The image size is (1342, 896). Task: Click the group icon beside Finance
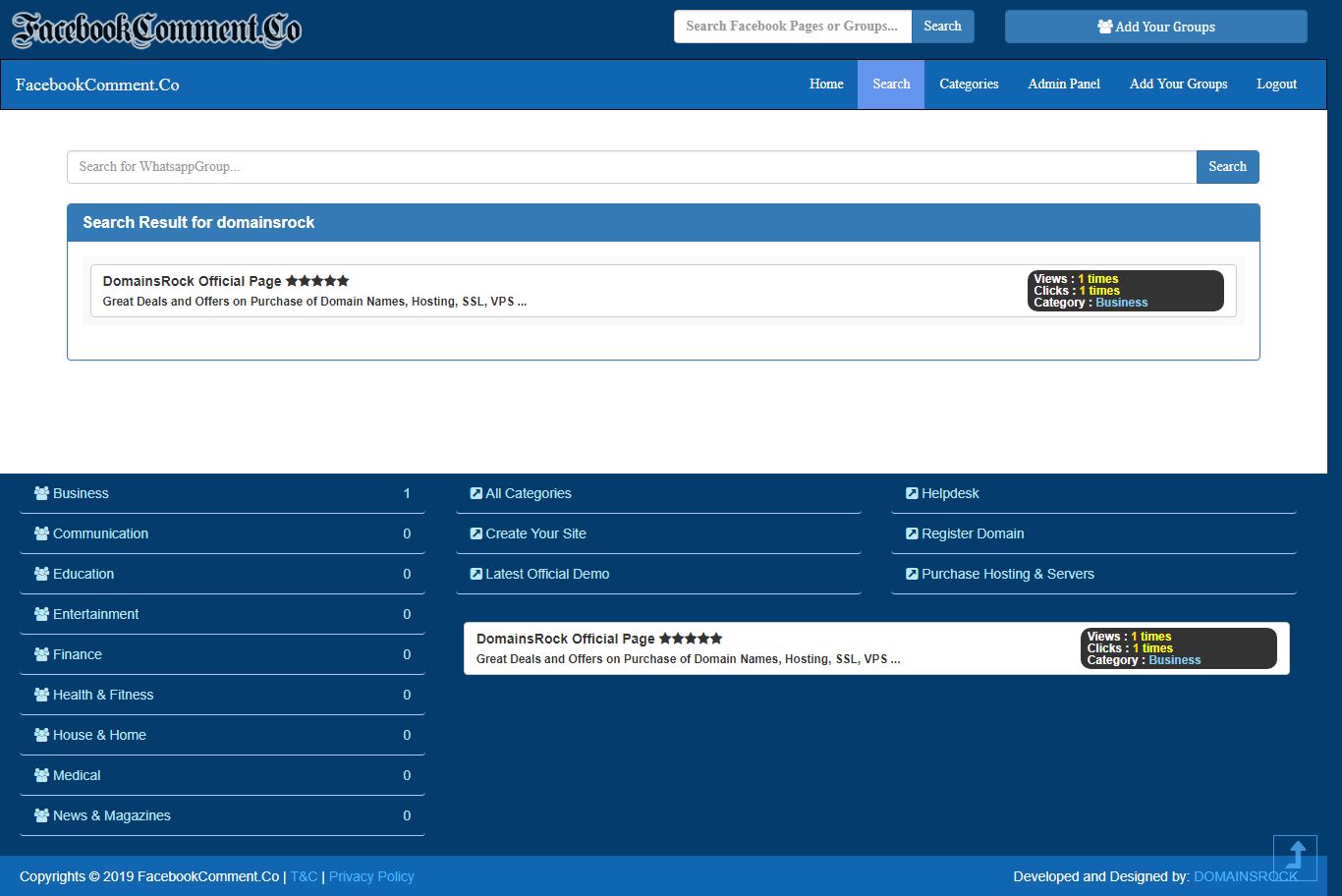[41, 654]
